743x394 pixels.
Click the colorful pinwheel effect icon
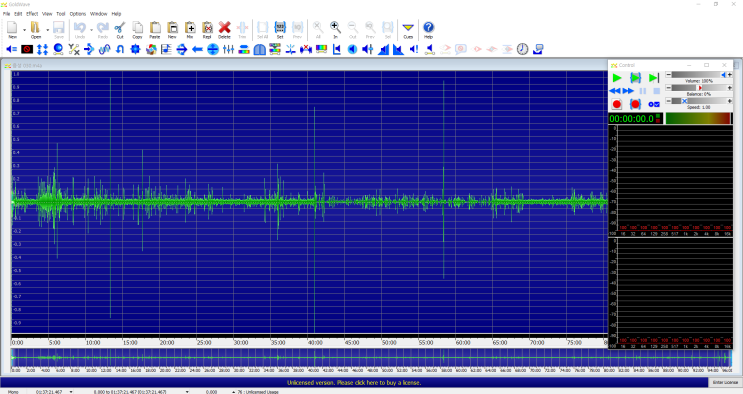pyautogui.click(x=151, y=49)
